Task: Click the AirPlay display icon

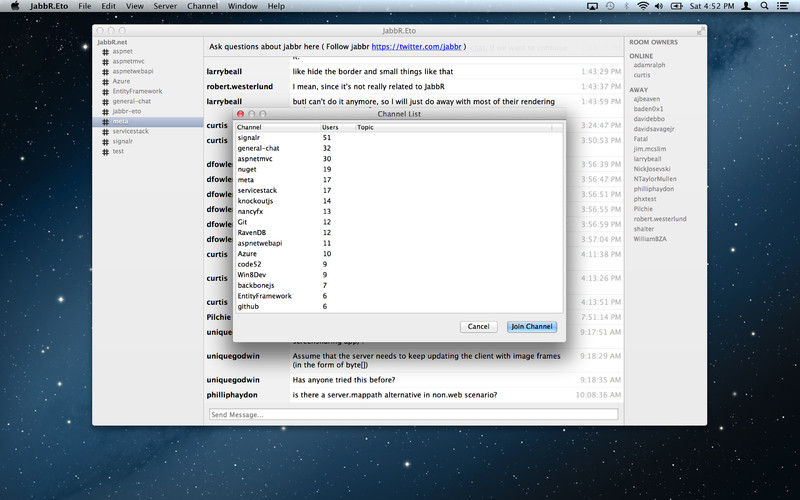Action: coord(592,6)
